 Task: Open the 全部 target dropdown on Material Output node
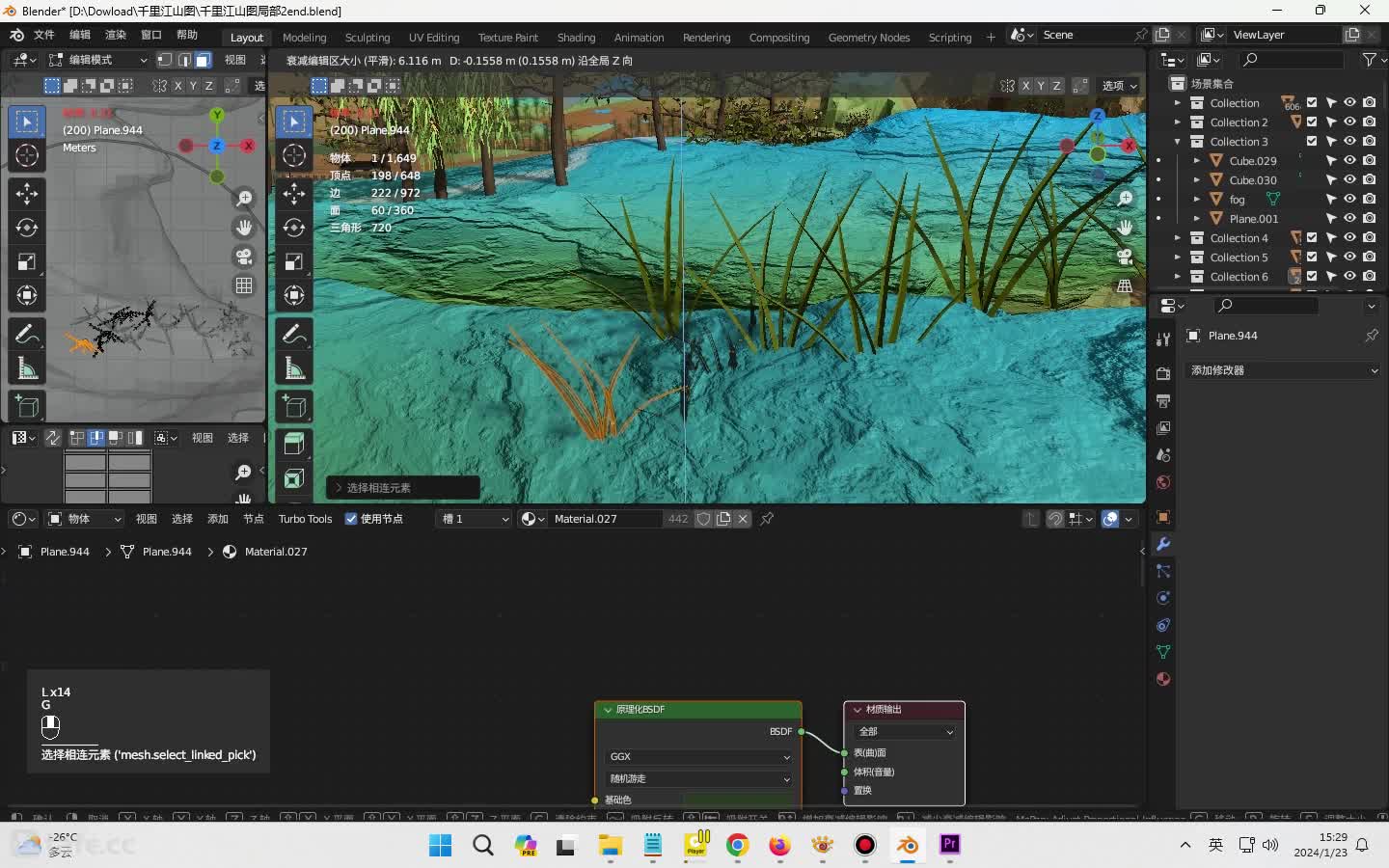point(905,732)
